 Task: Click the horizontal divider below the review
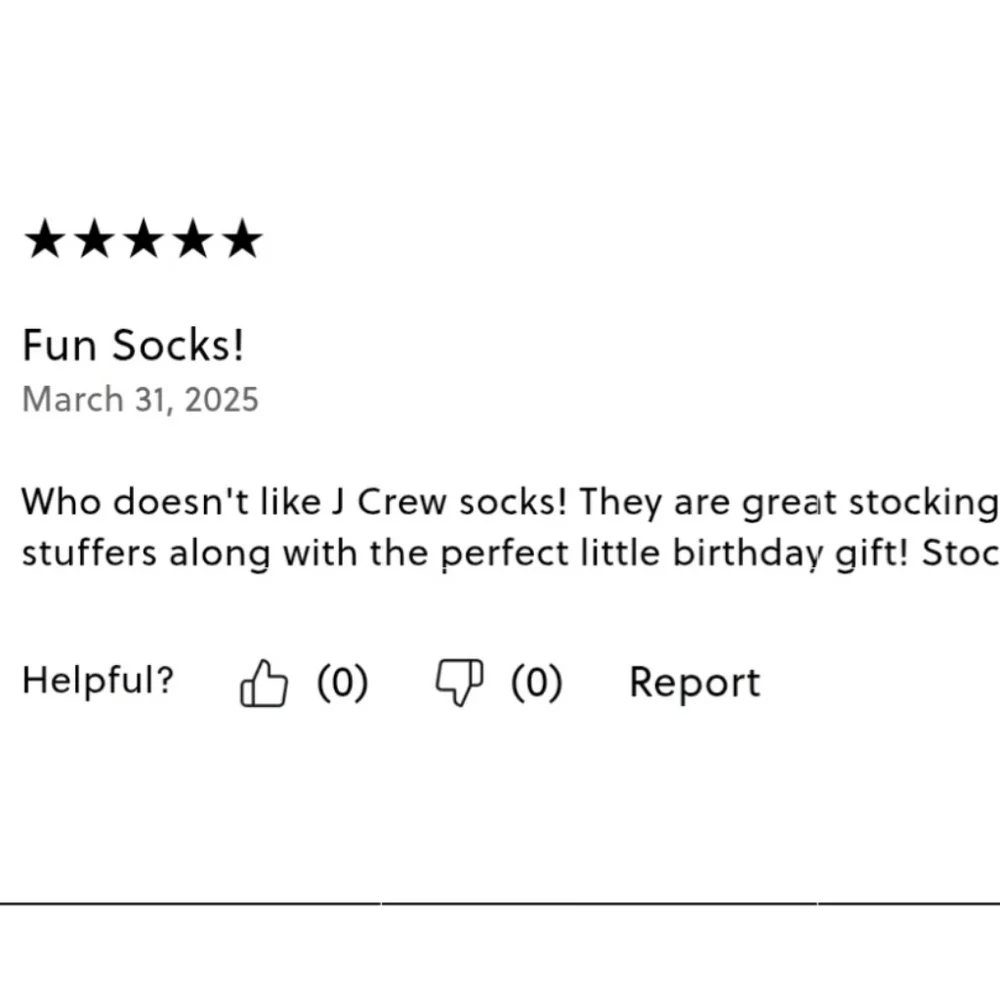(x=500, y=903)
